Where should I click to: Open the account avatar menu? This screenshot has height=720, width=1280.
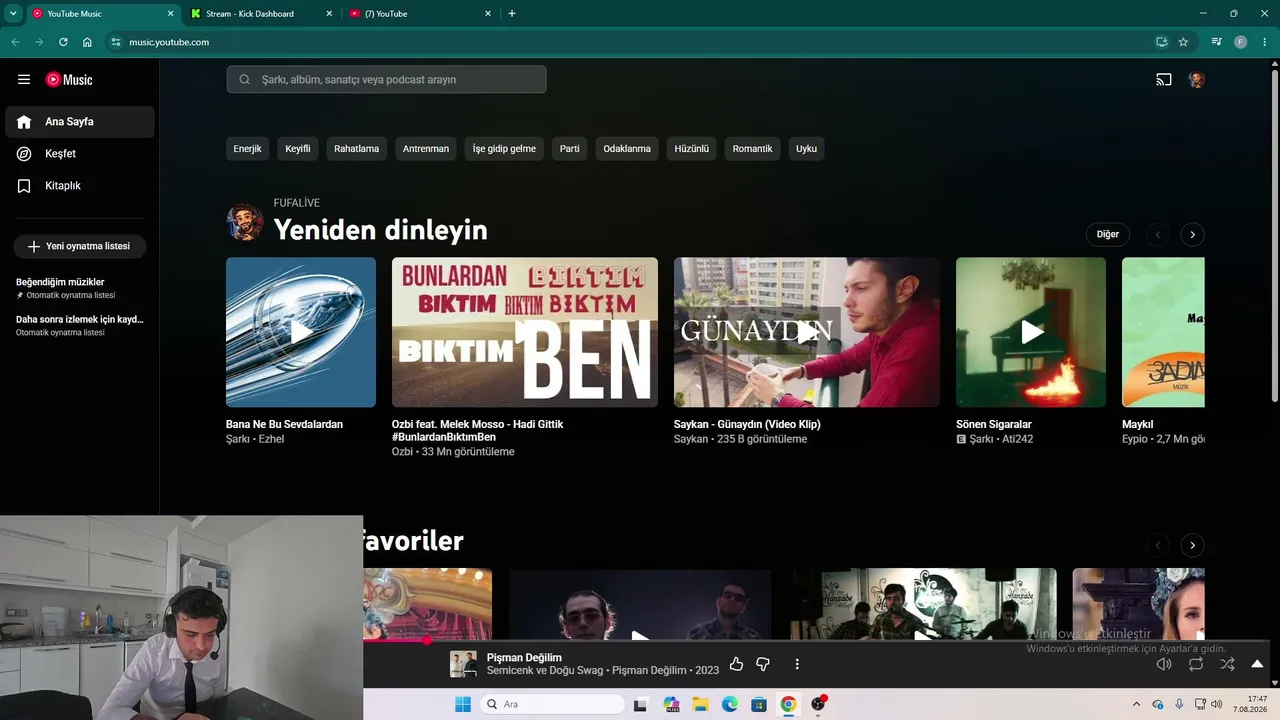(x=1197, y=80)
